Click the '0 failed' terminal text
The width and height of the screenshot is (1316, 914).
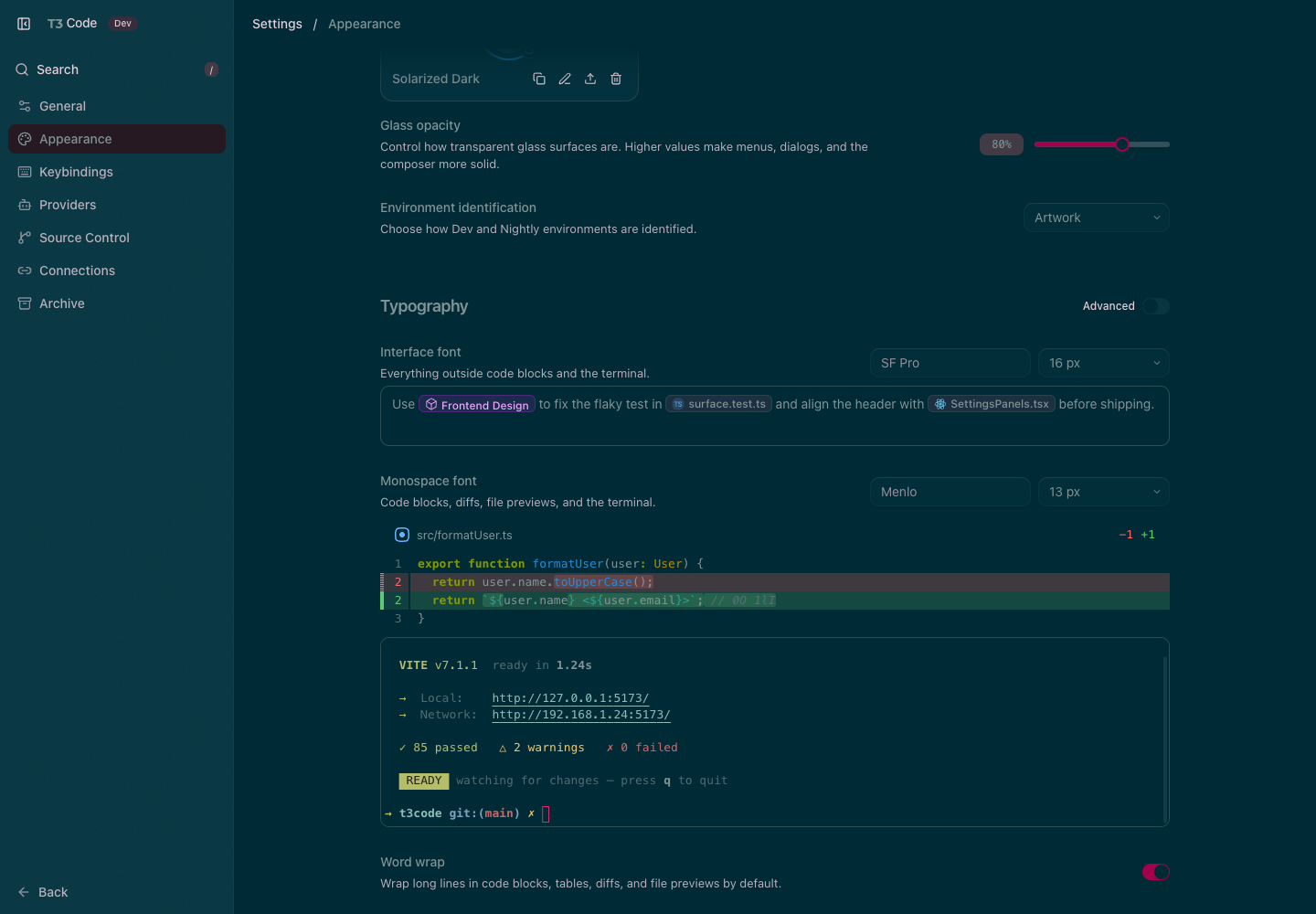(x=650, y=748)
